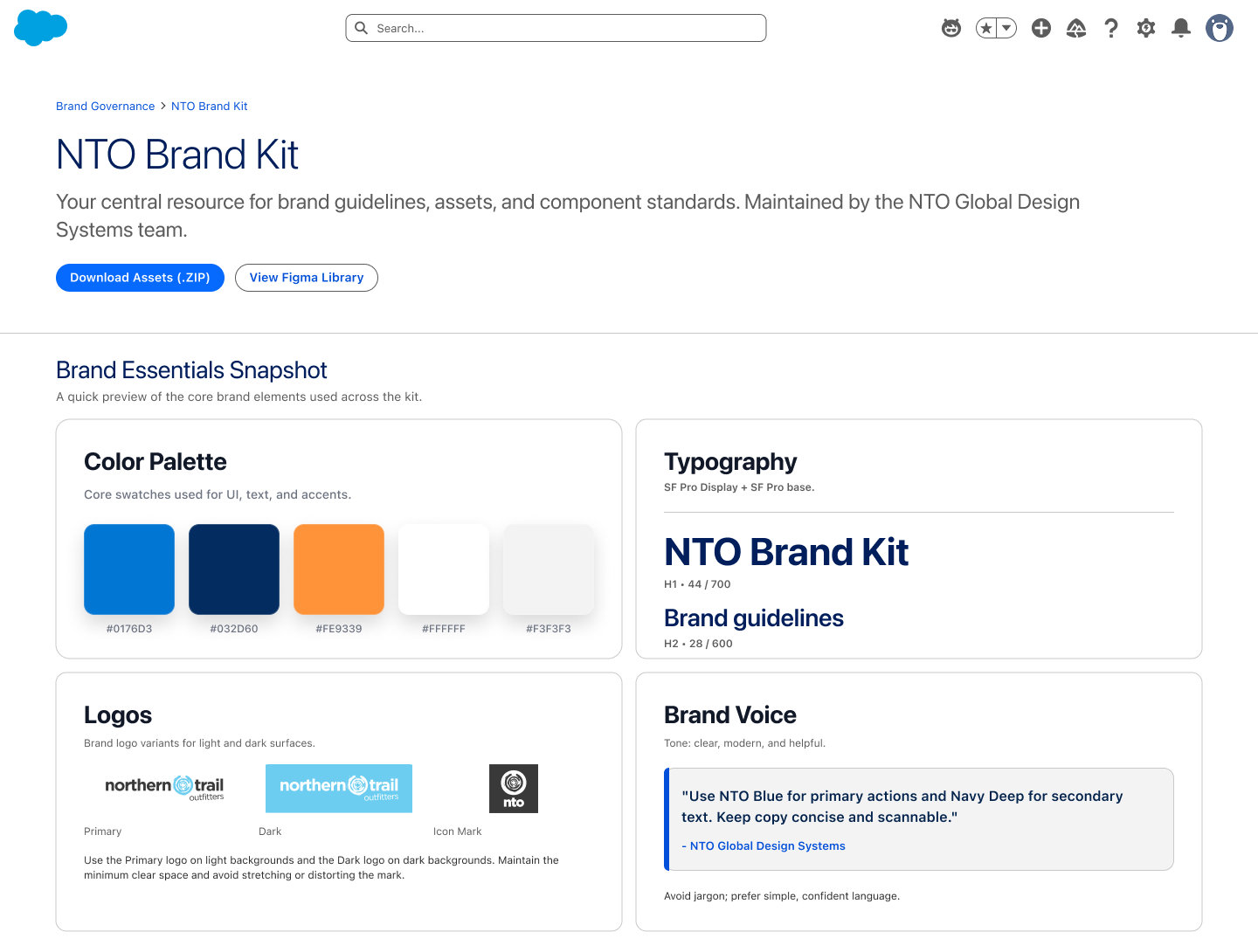This screenshot has height=952, width=1258.
Task: Open the Trailhead guidance icon
Action: (x=1076, y=28)
